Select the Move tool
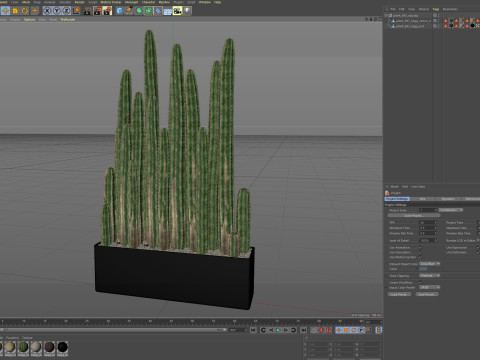The height and width of the screenshot is (360, 480). [x=5, y=11]
